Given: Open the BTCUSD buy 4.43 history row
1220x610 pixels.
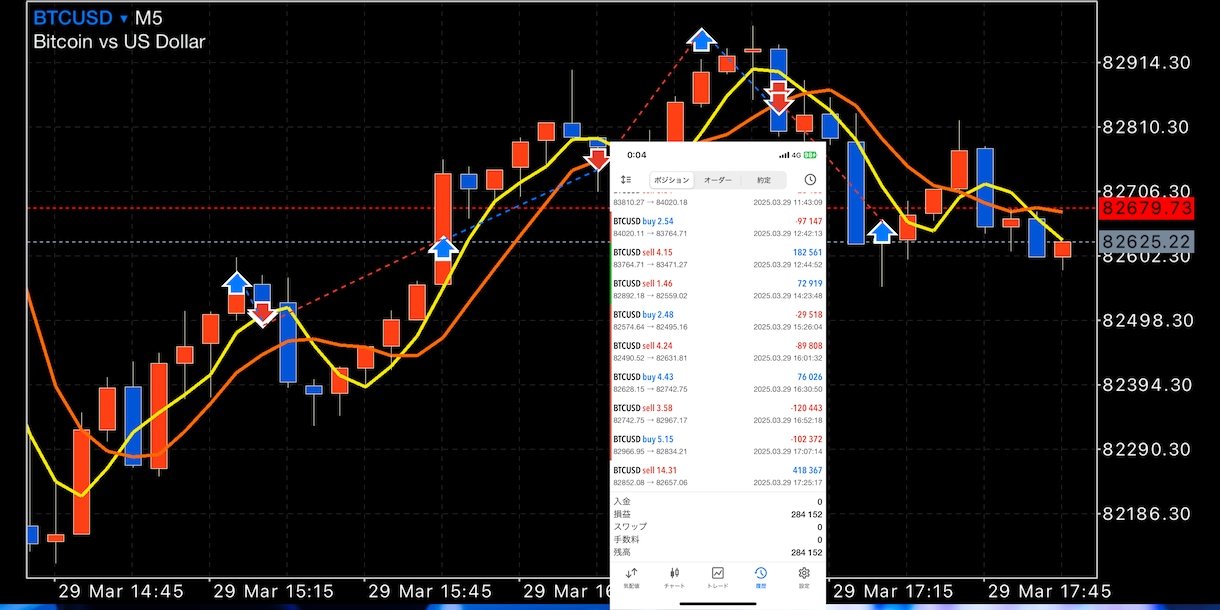Looking at the screenshot, I should pyautogui.click(x=718, y=382).
